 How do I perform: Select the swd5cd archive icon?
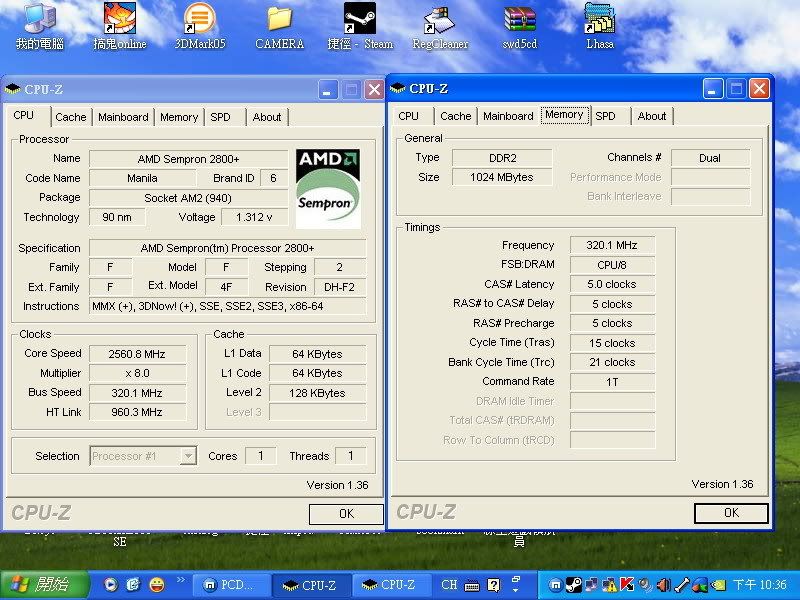(x=519, y=27)
